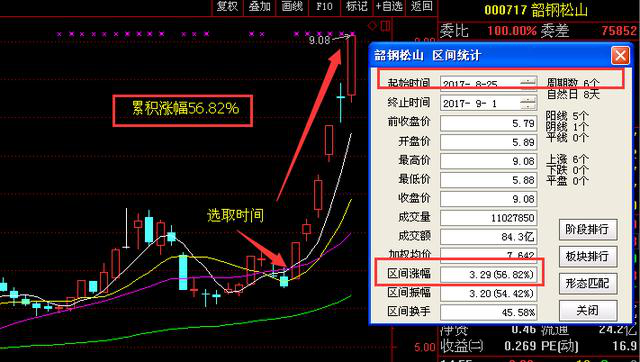
Task: Click the diamond marker icon above chart
Action: [x=372, y=26]
